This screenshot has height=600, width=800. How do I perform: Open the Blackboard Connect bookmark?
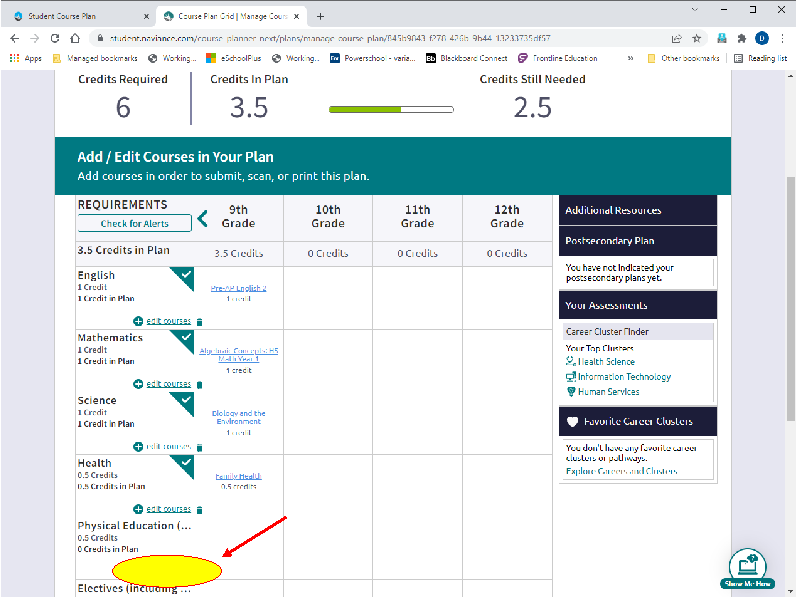click(x=467, y=58)
